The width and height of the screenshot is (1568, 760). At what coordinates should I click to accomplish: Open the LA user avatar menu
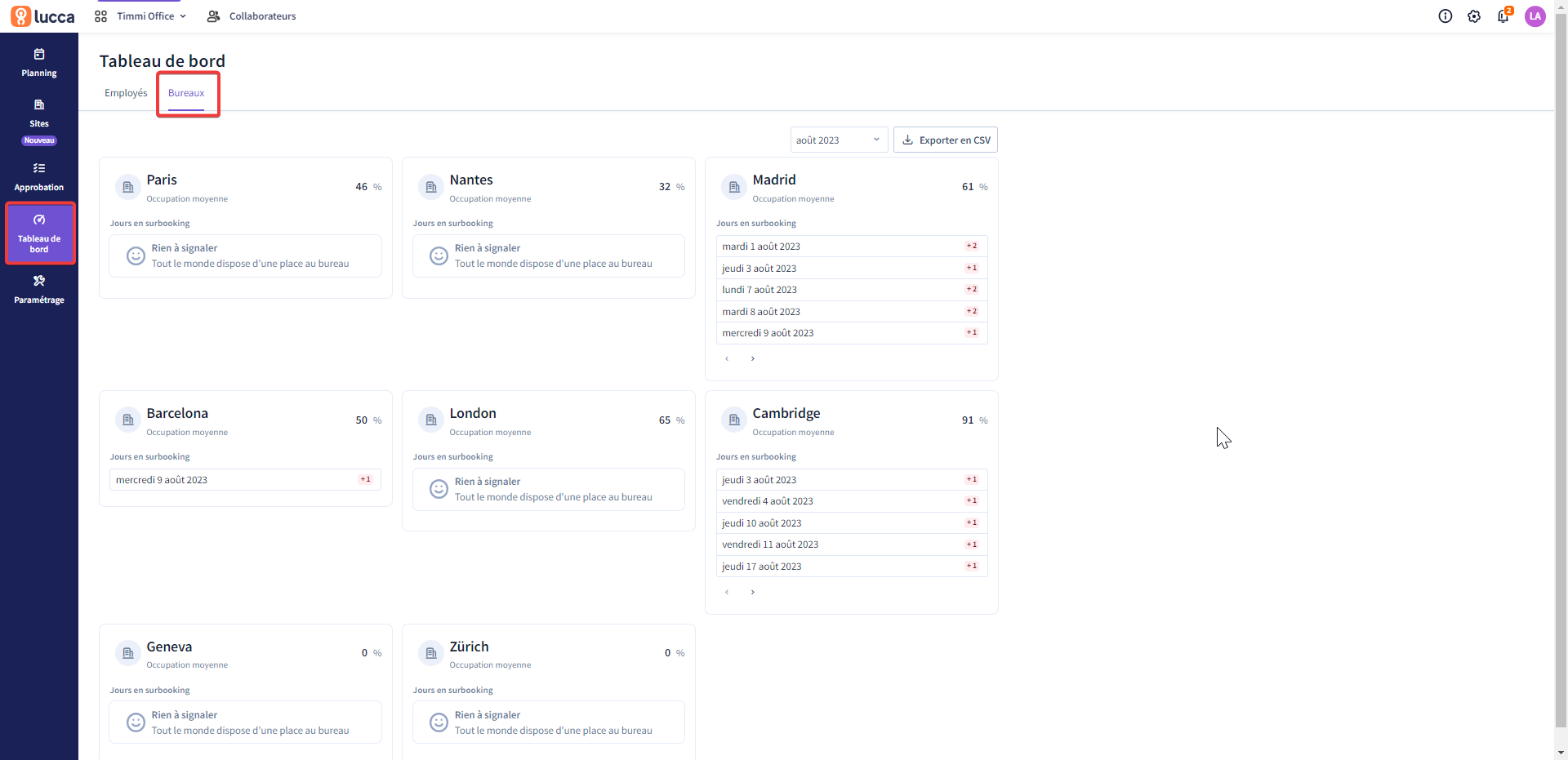(1535, 16)
